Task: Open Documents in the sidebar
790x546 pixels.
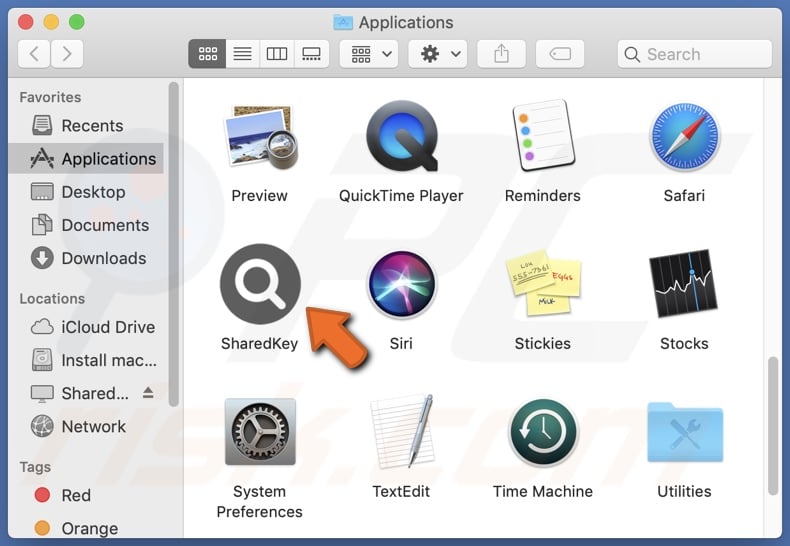Action: click(x=86, y=225)
